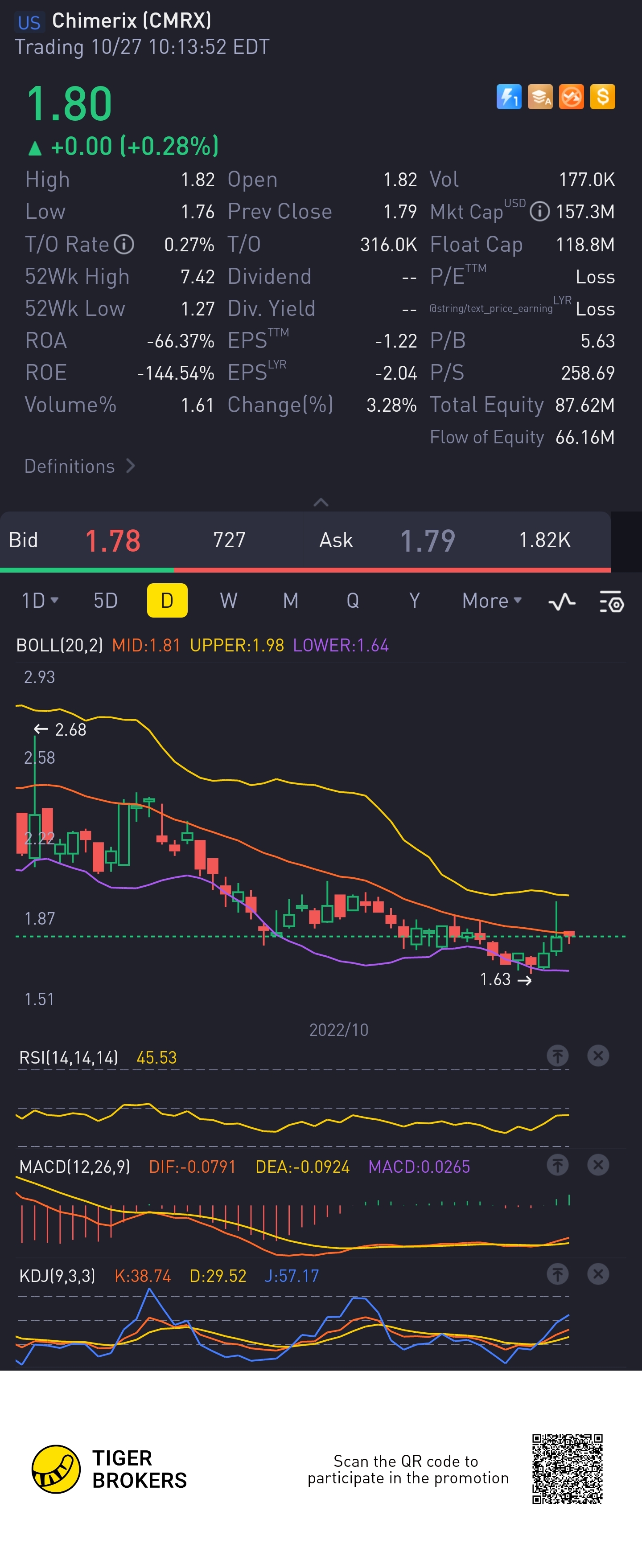Image resolution: width=642 pixels, height=1568 pixels.
Task: Tap the blue lightning bolt icon
Action: point(509,97)
